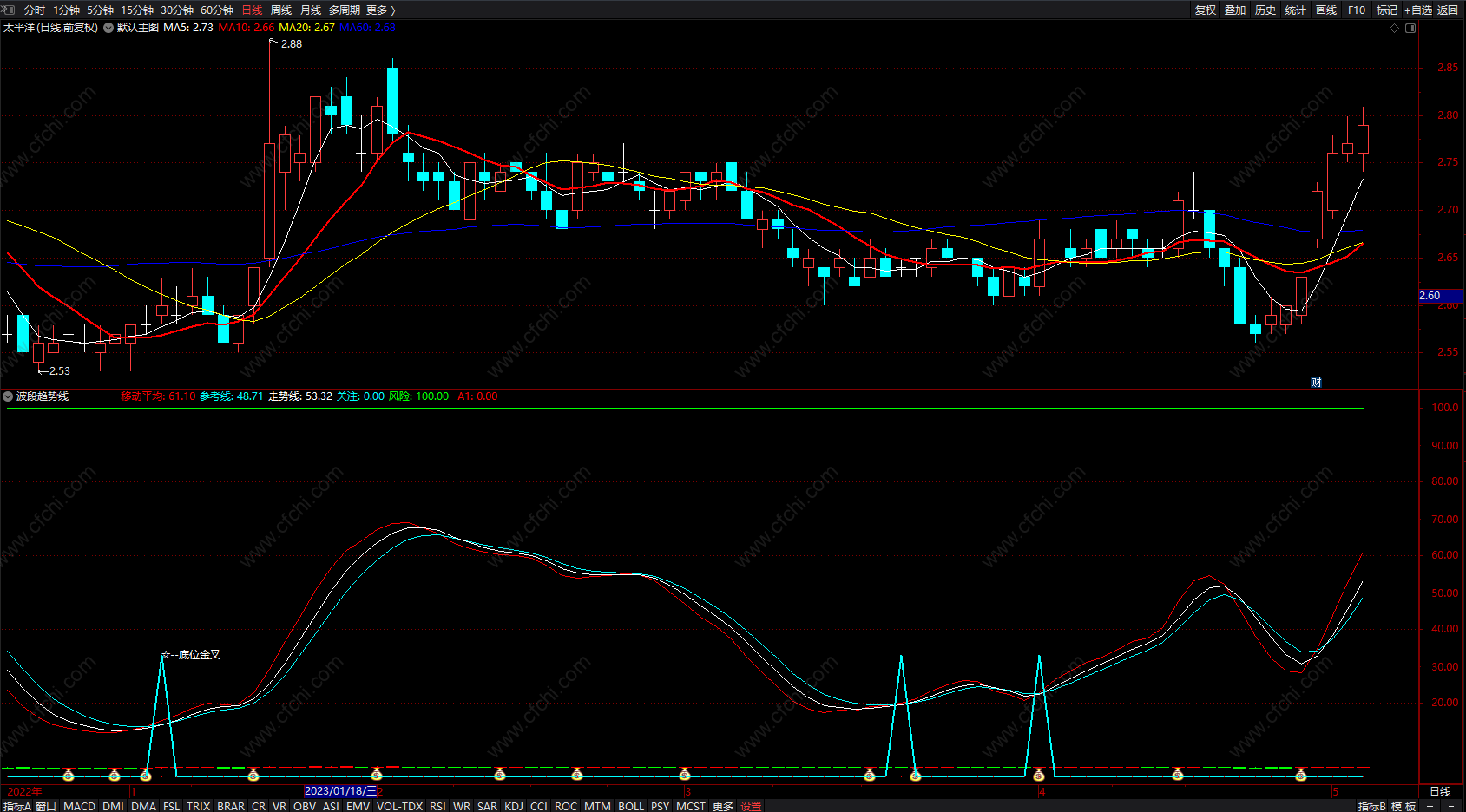
Task: Click the money bag icon below 2023/01/18
Action: point(376,774)
